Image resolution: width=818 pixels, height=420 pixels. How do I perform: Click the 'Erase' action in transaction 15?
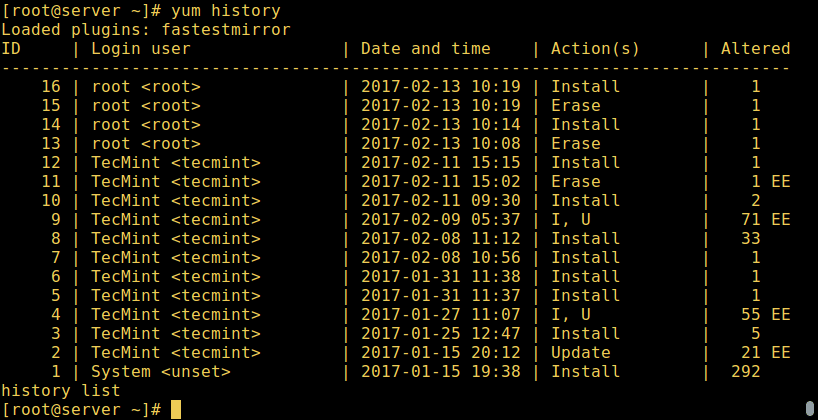coord(575,105)
